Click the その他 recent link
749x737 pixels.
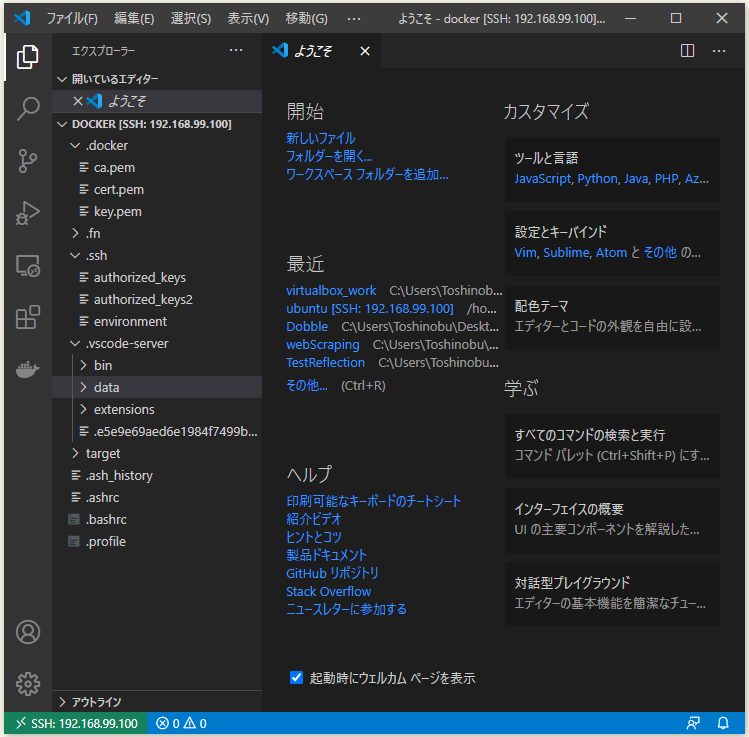pyautogui.click(x=307, y=385)
